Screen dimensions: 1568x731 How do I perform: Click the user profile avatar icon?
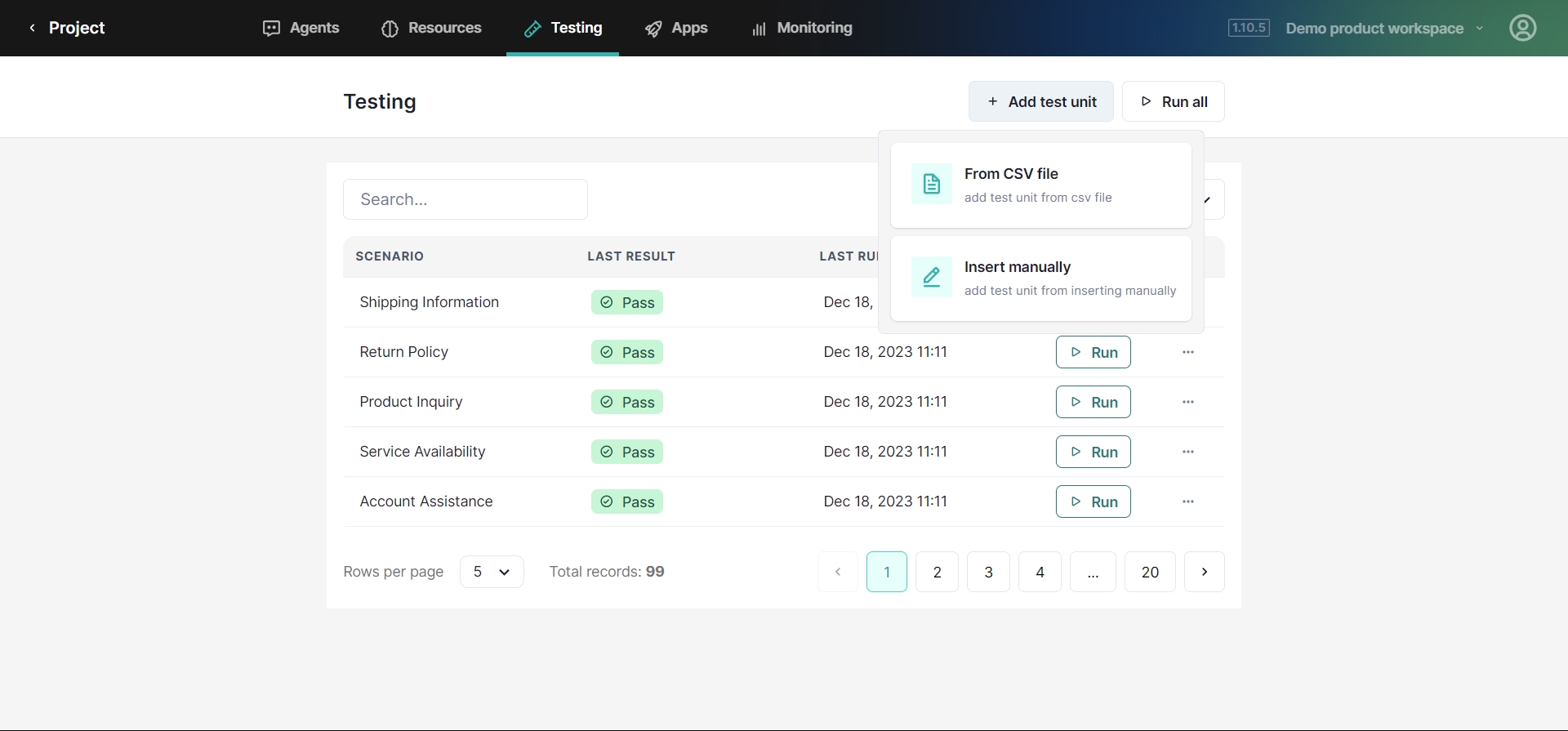tap(1522, 28)
